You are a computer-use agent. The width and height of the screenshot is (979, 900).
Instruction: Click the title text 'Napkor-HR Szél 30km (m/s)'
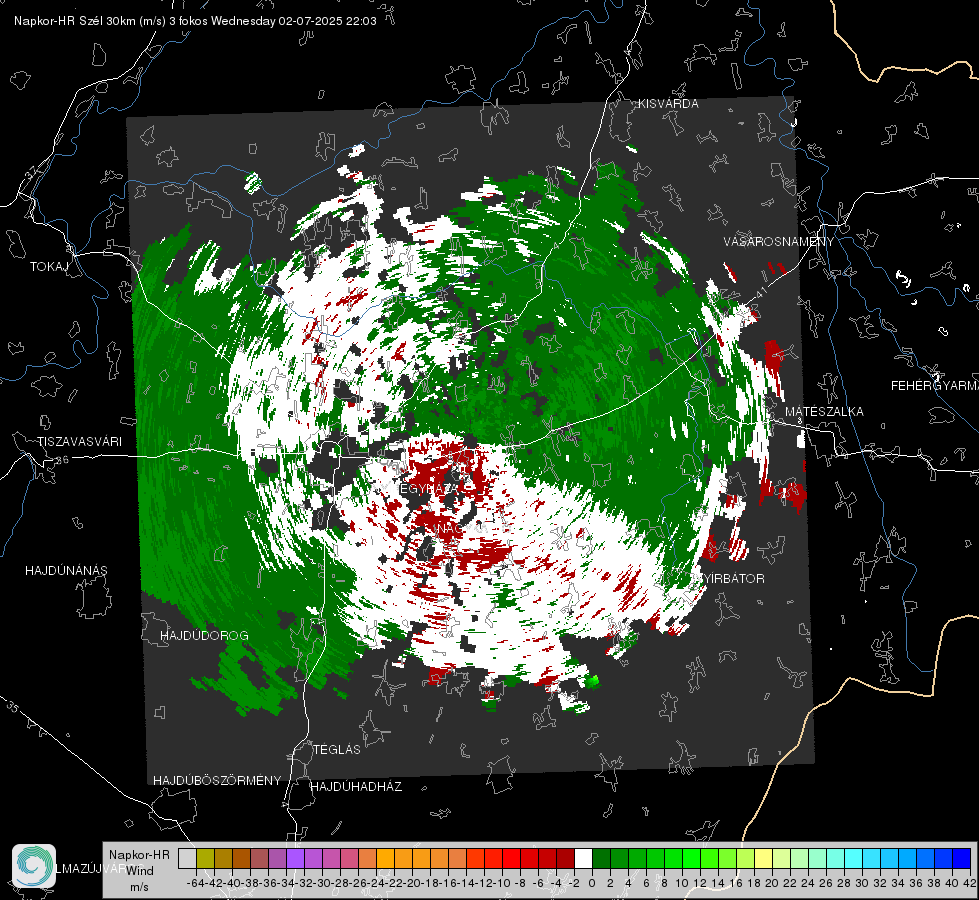pyautogui.click(x=90, y=21)
